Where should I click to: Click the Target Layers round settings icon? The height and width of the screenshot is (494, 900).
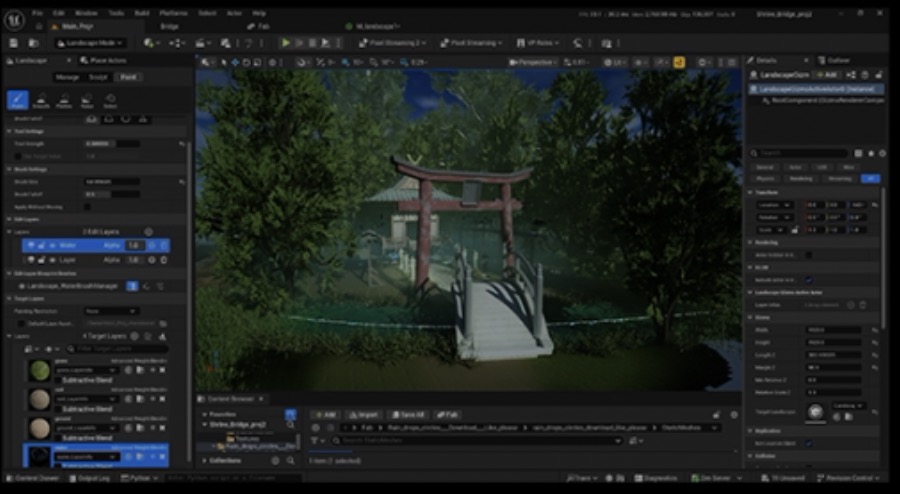pyautogui.click(x=134, y=336)
